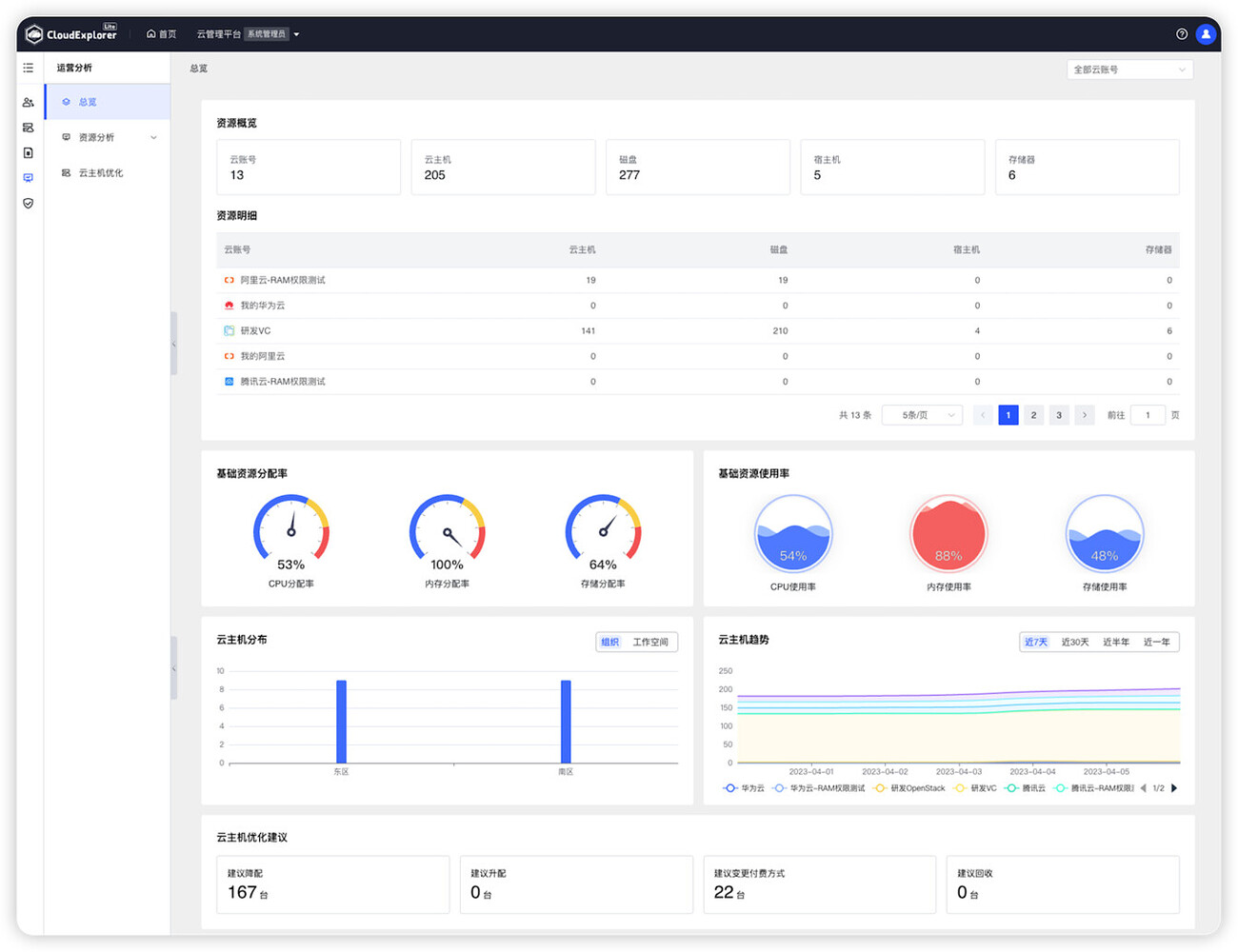This screenshot has height=952, width=1238.
Task: Switch distribution view to 工作空间
Action: click(652, 642)
